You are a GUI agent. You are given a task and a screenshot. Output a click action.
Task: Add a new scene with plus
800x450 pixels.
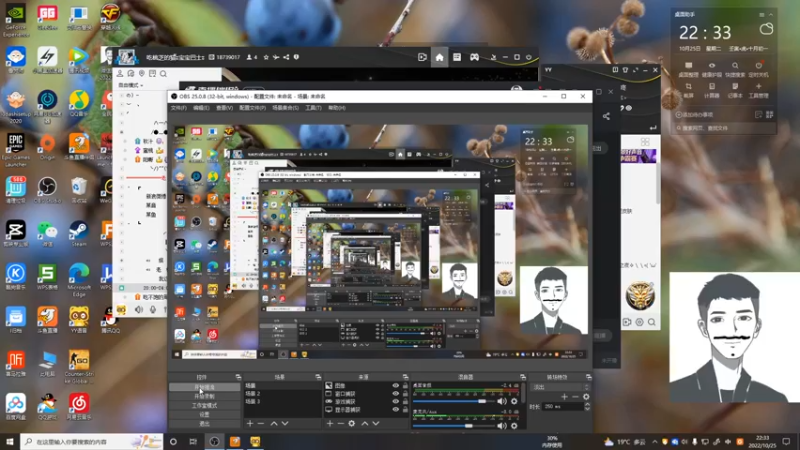point(249,423)
